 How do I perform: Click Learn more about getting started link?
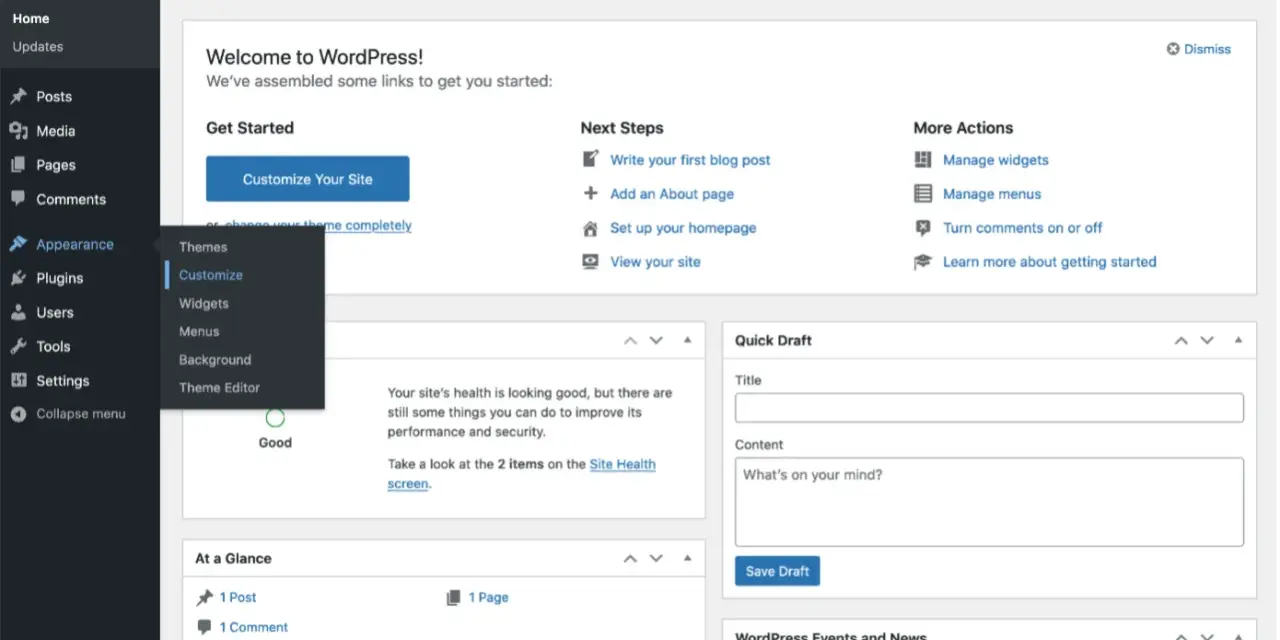pyautogui.click(x=1049, y=262)
